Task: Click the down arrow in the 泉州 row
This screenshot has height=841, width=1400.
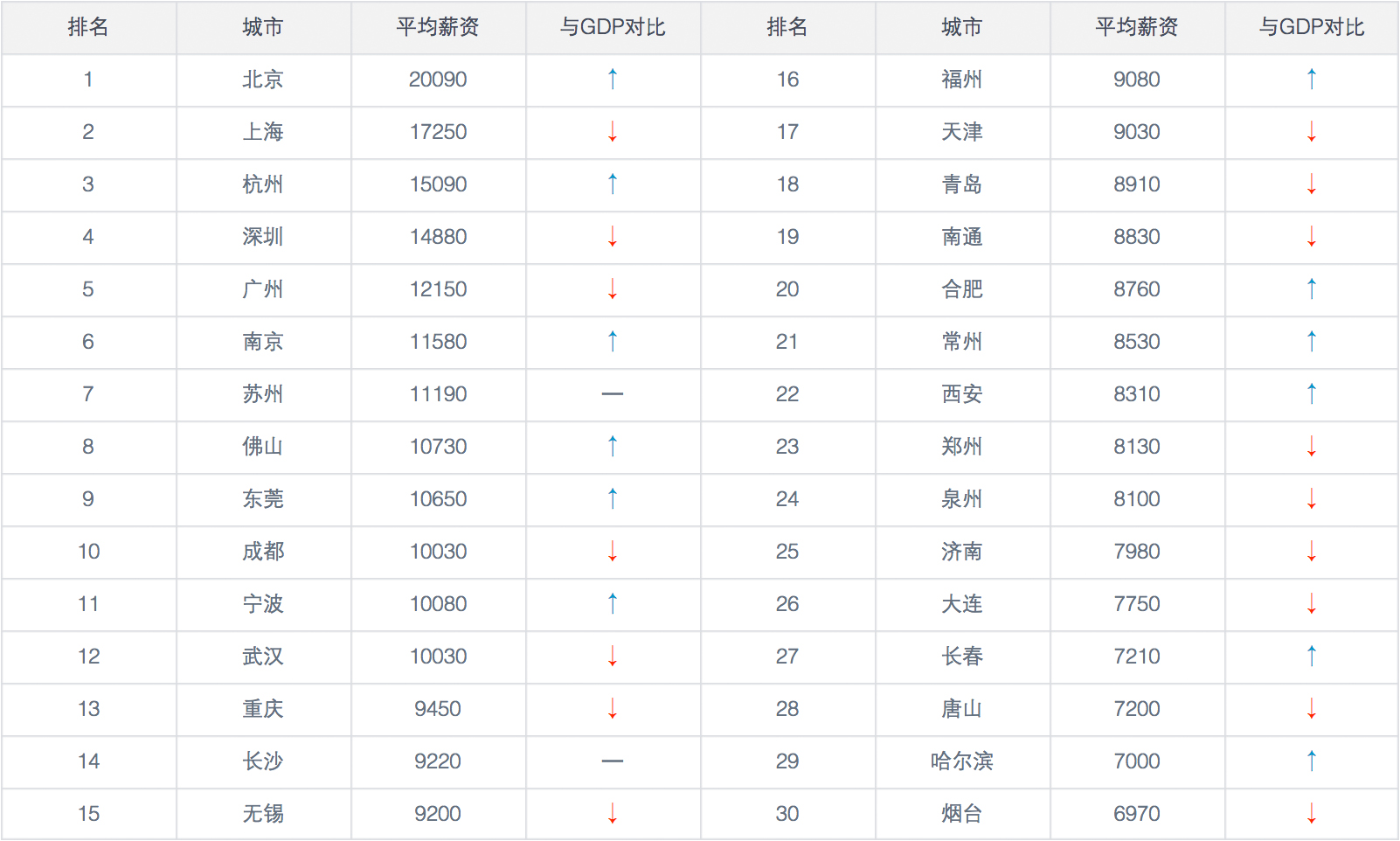Action: (x=1312, y=499)
